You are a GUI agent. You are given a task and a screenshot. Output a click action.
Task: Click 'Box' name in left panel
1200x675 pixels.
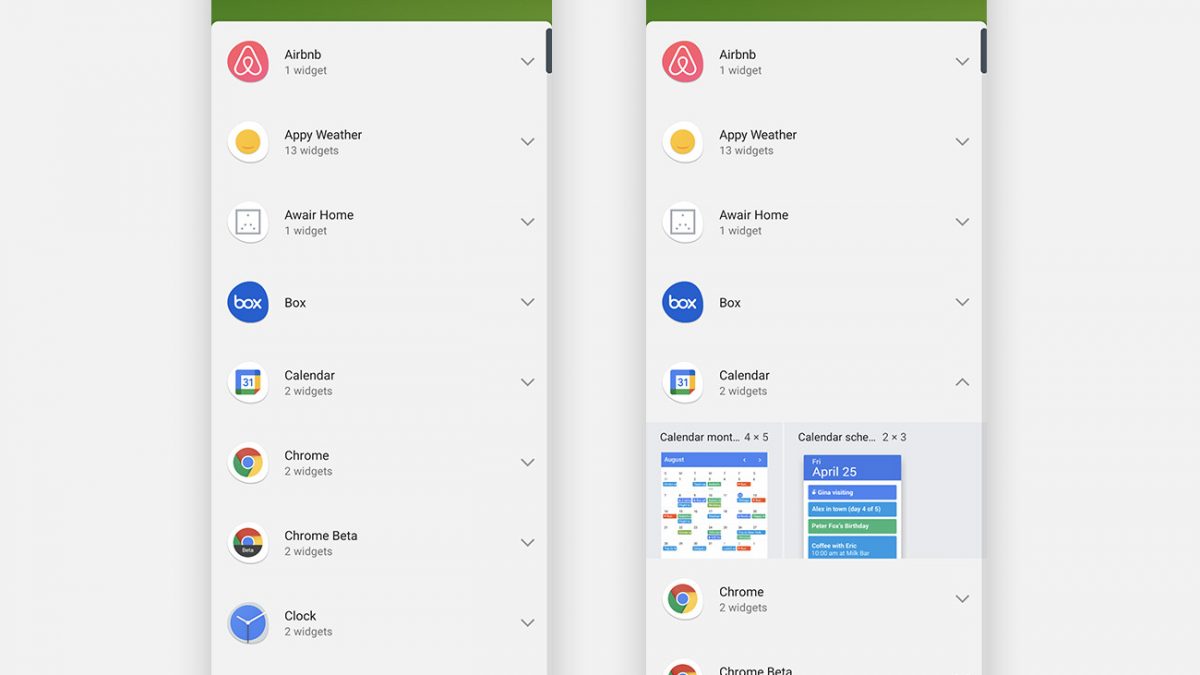pos(295,303)
